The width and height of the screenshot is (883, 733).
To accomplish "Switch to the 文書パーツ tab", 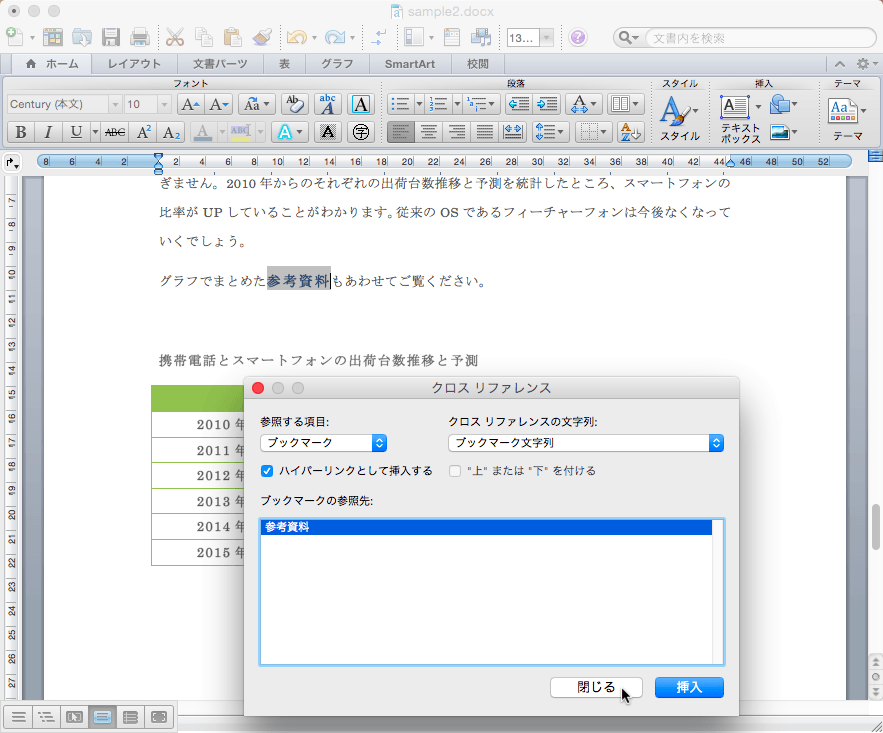I will click(220, 64).
